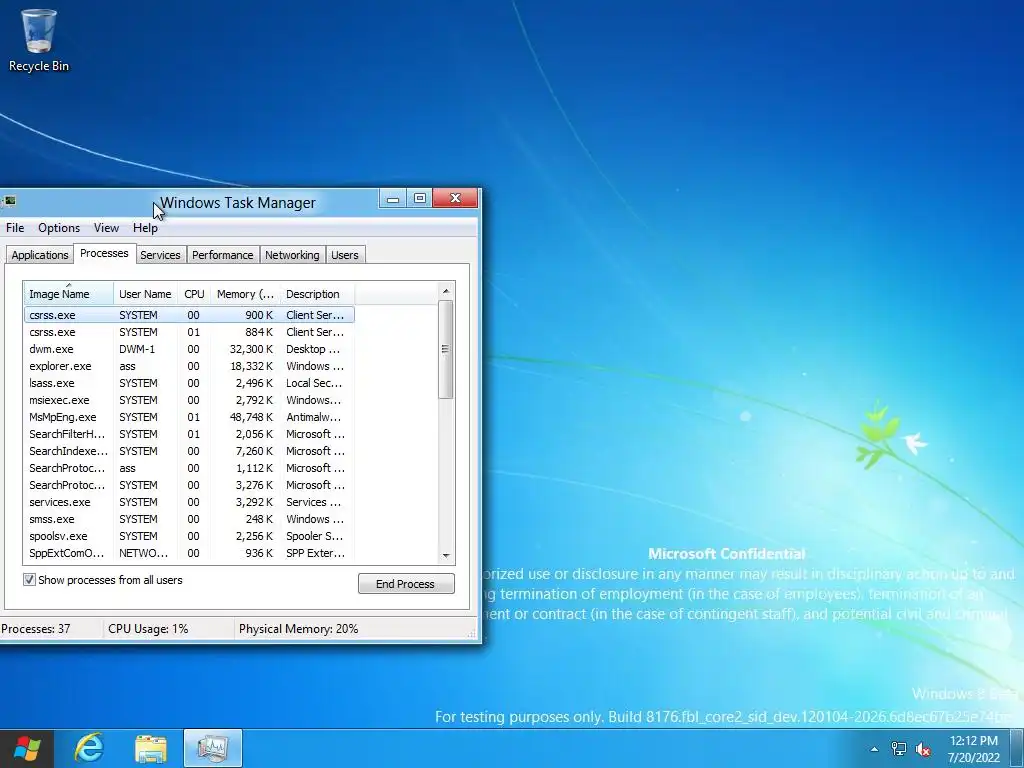Viewport: 1024px width, 768px height.
Task: Show hidden tray icons arrow
Action: click(874, 749)
